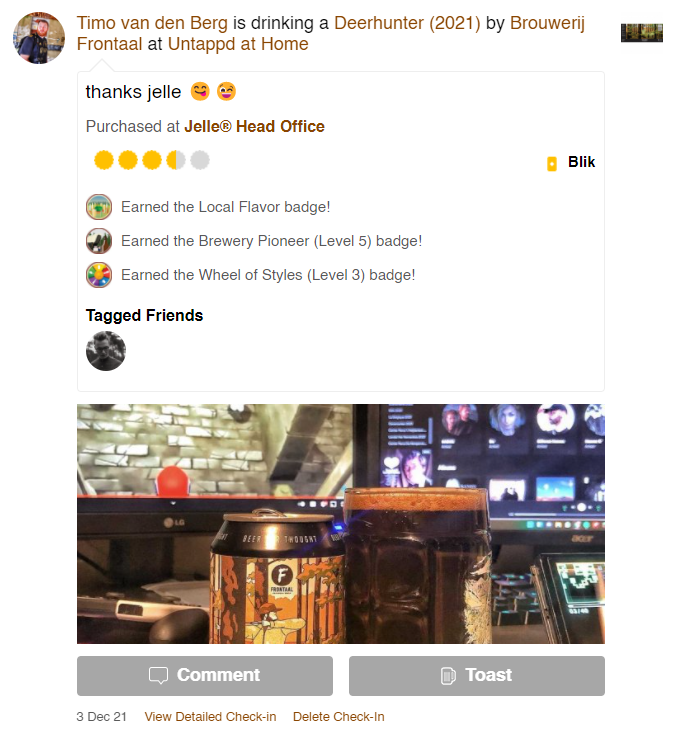This screenshot has width=681, height=735.
Task: Click the Comment button
Action: click(205, 675)
